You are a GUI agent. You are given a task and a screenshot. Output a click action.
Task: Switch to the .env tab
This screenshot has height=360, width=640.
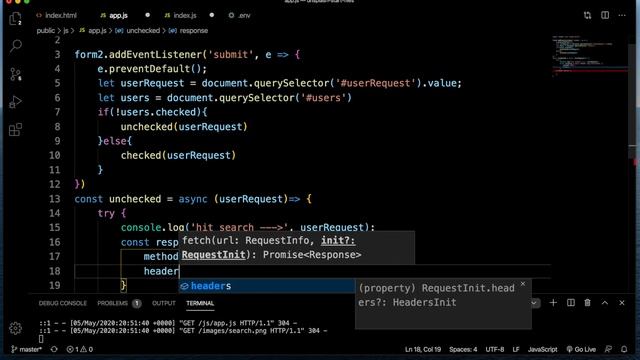pyautogui.click(x=240, y=16)
